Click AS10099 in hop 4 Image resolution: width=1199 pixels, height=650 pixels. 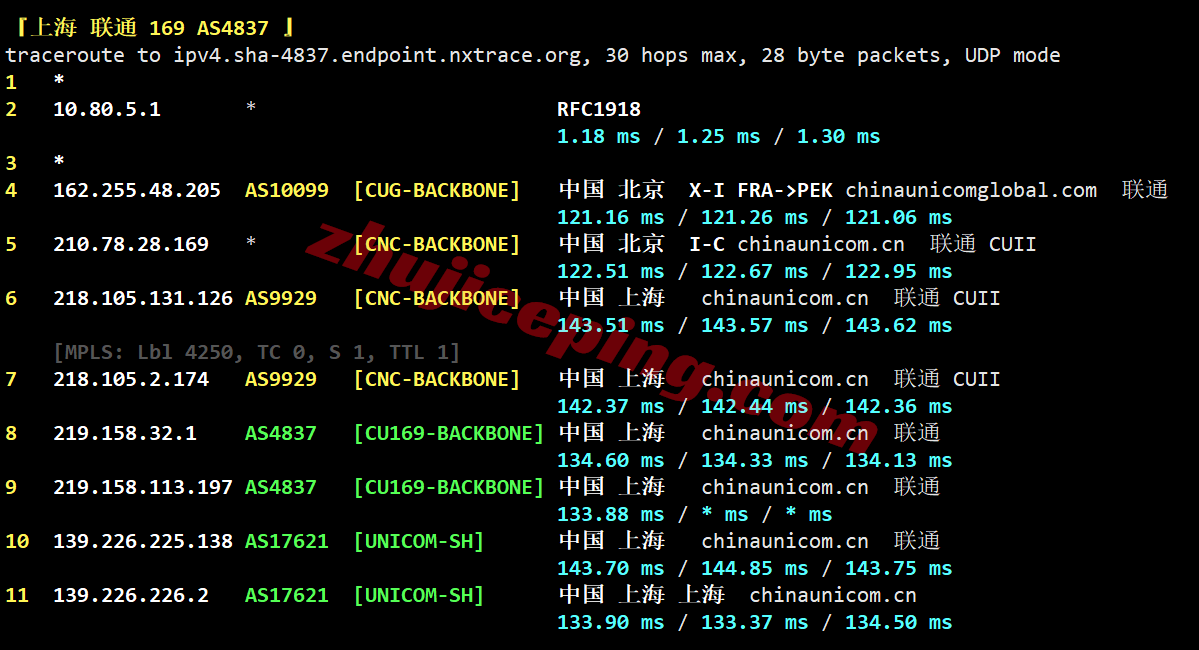287,190
